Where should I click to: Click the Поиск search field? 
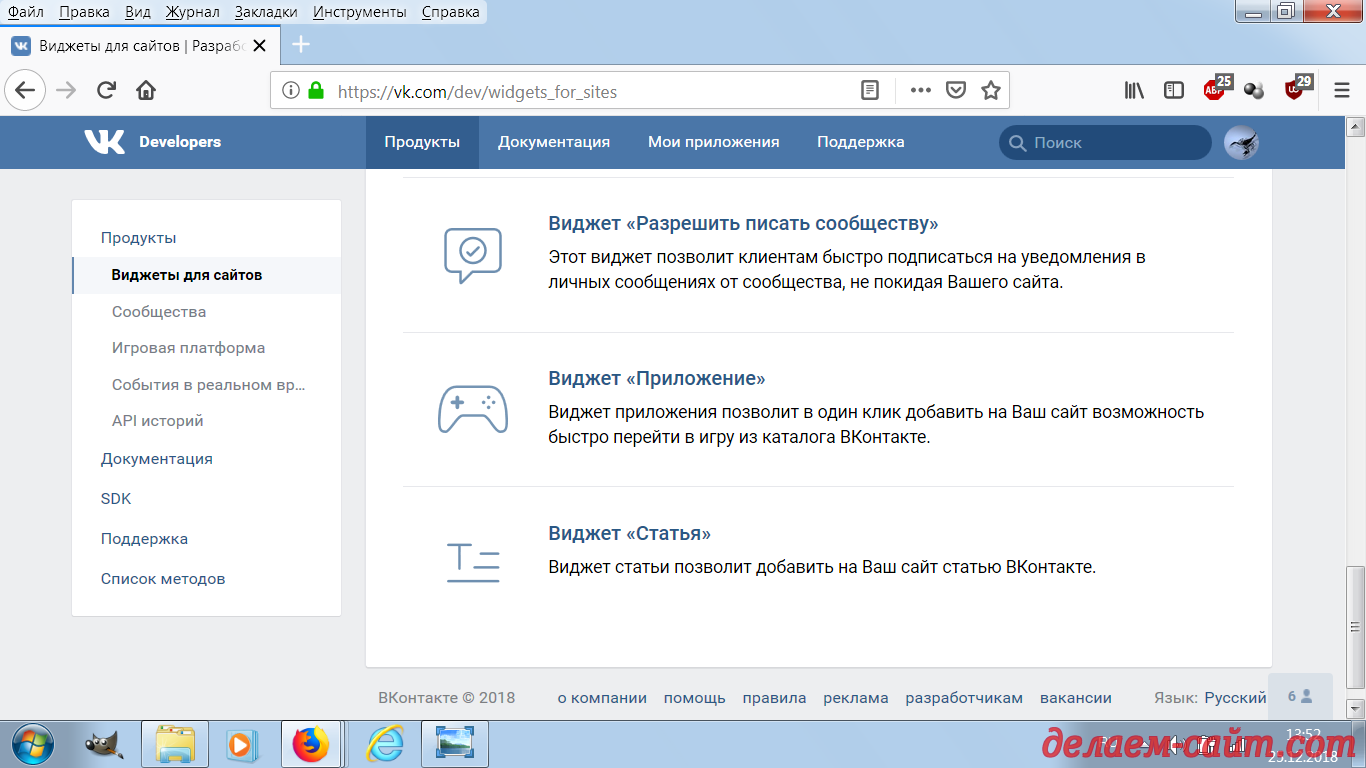[1105, 142]
